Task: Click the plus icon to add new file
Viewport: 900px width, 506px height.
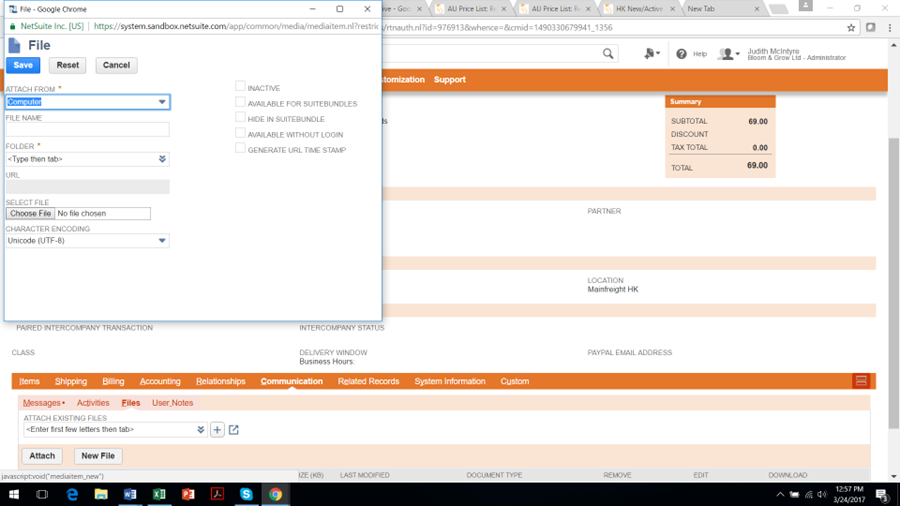Action: coord(217,430)
